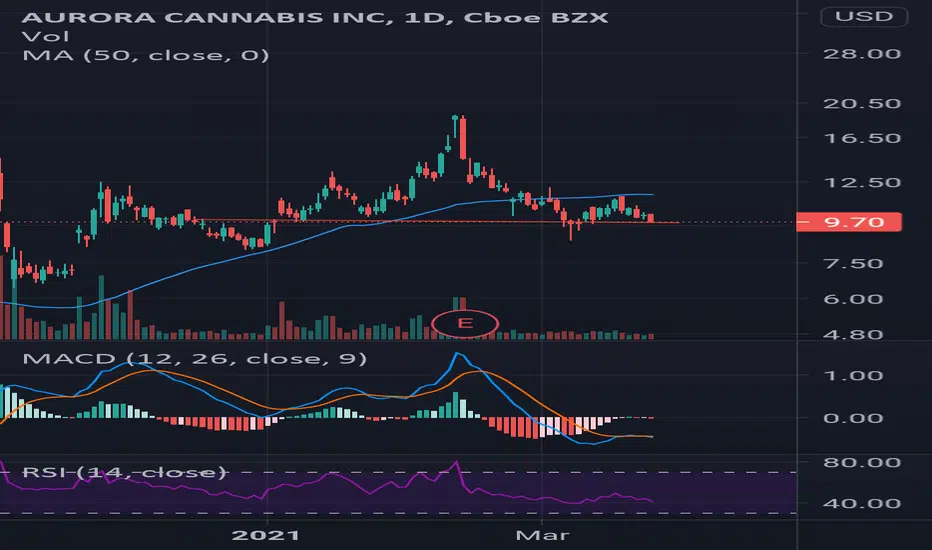Click the MACD 1.00 scale value
Image resolution: width=932 pixels, height=550 pixels.
point(853,376)
